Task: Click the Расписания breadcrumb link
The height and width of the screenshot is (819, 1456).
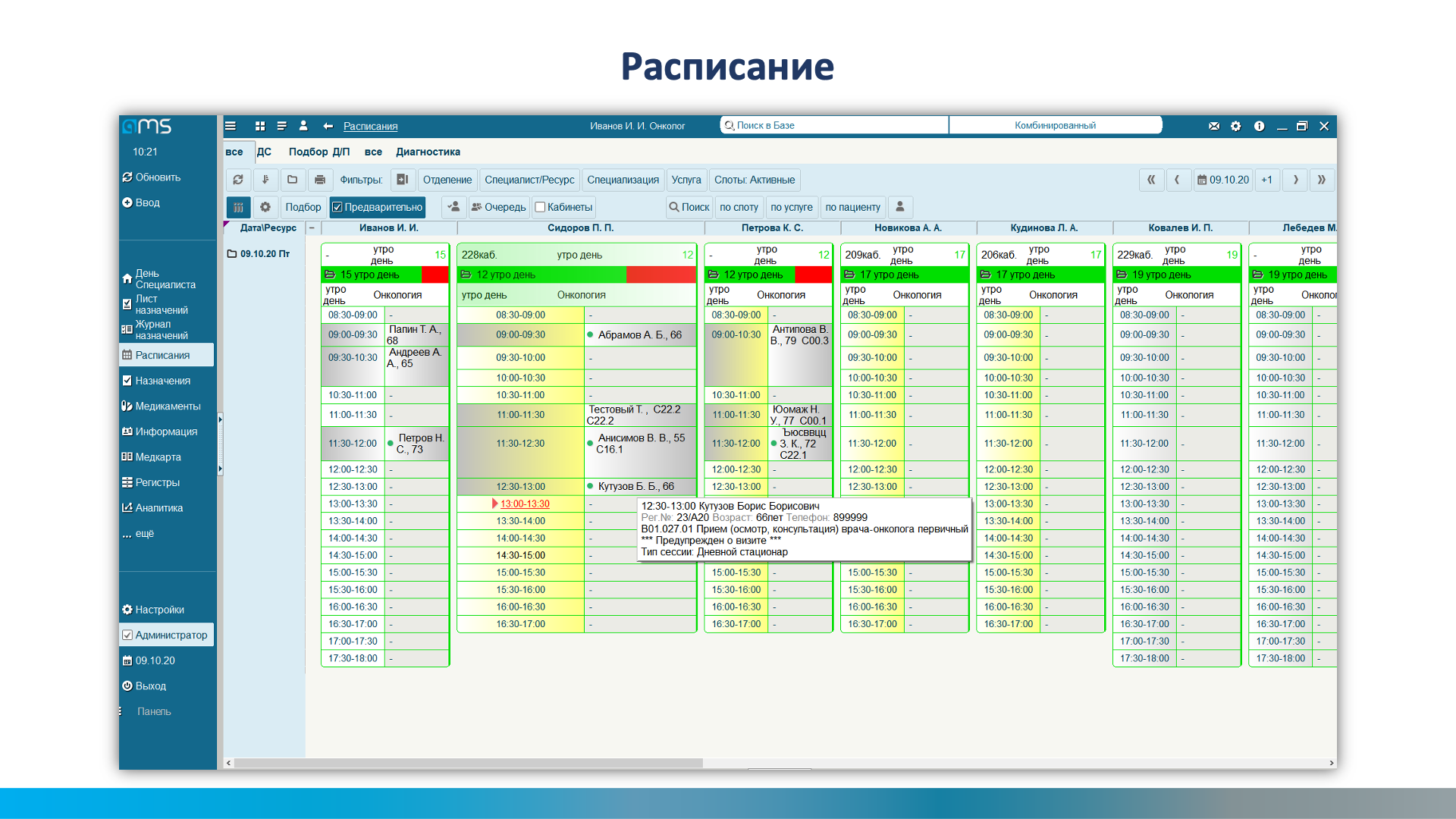Action: pos(370,126)
